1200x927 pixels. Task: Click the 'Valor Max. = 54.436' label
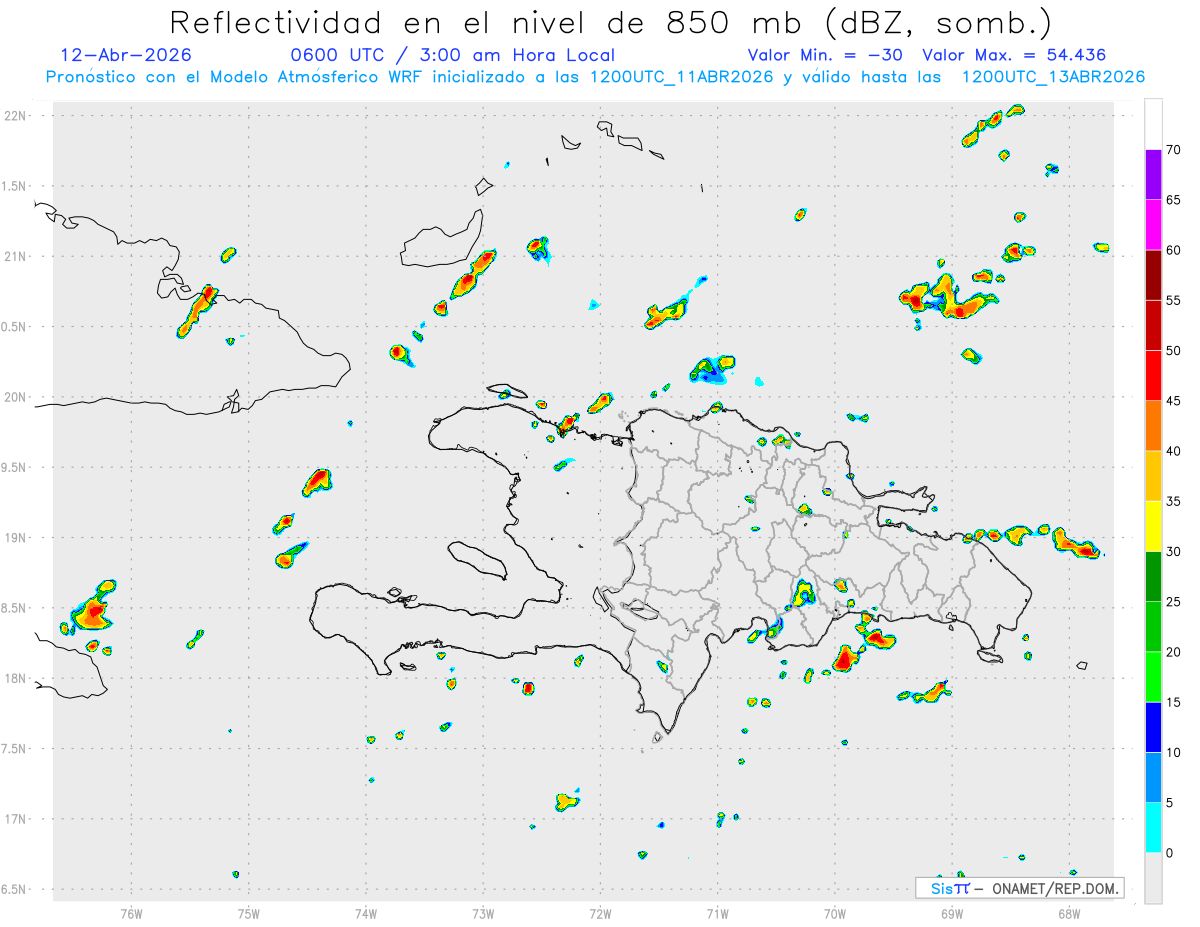coord(1014,55)
